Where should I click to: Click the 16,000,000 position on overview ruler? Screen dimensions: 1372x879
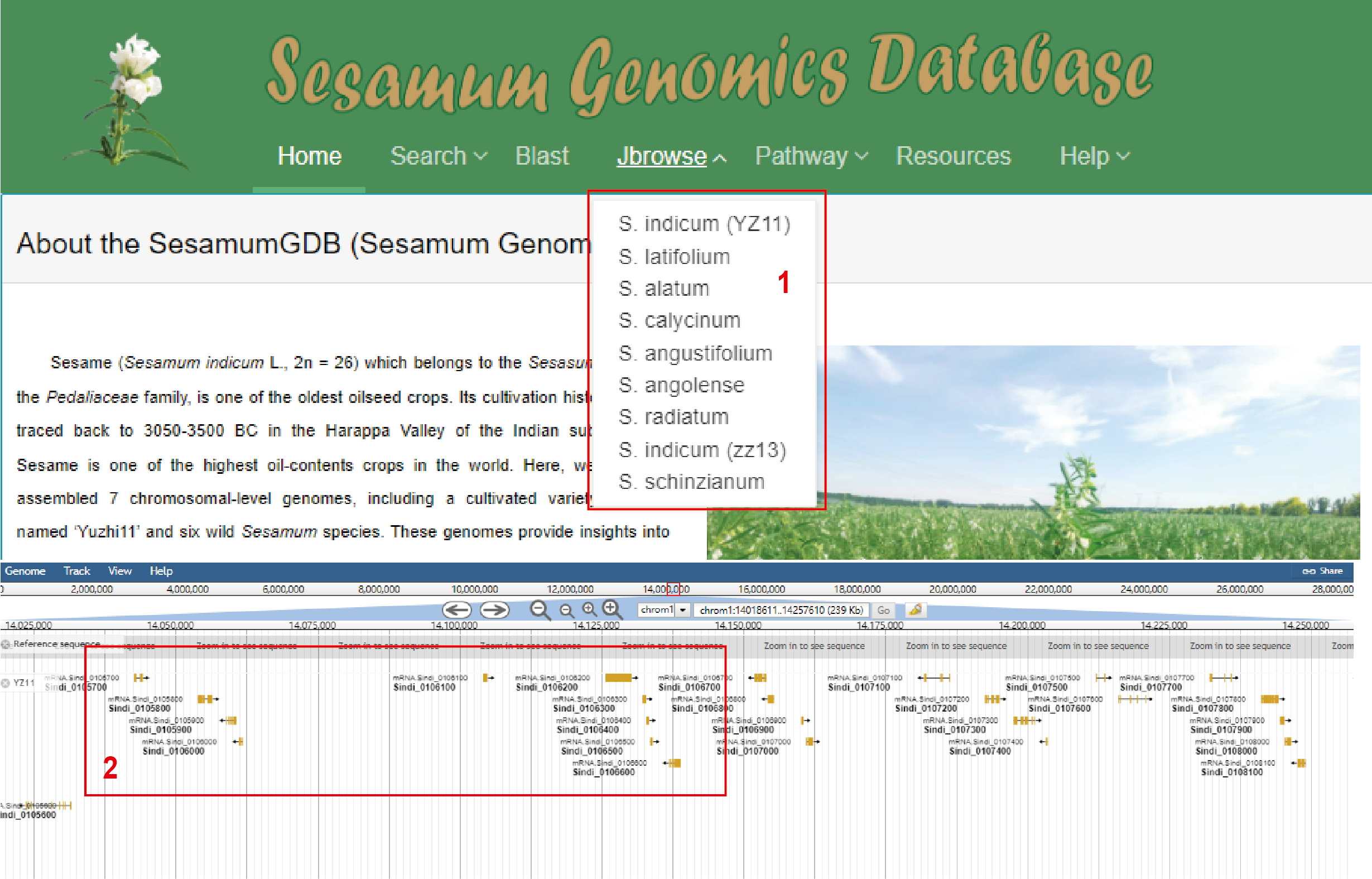(x=762, y=589)
